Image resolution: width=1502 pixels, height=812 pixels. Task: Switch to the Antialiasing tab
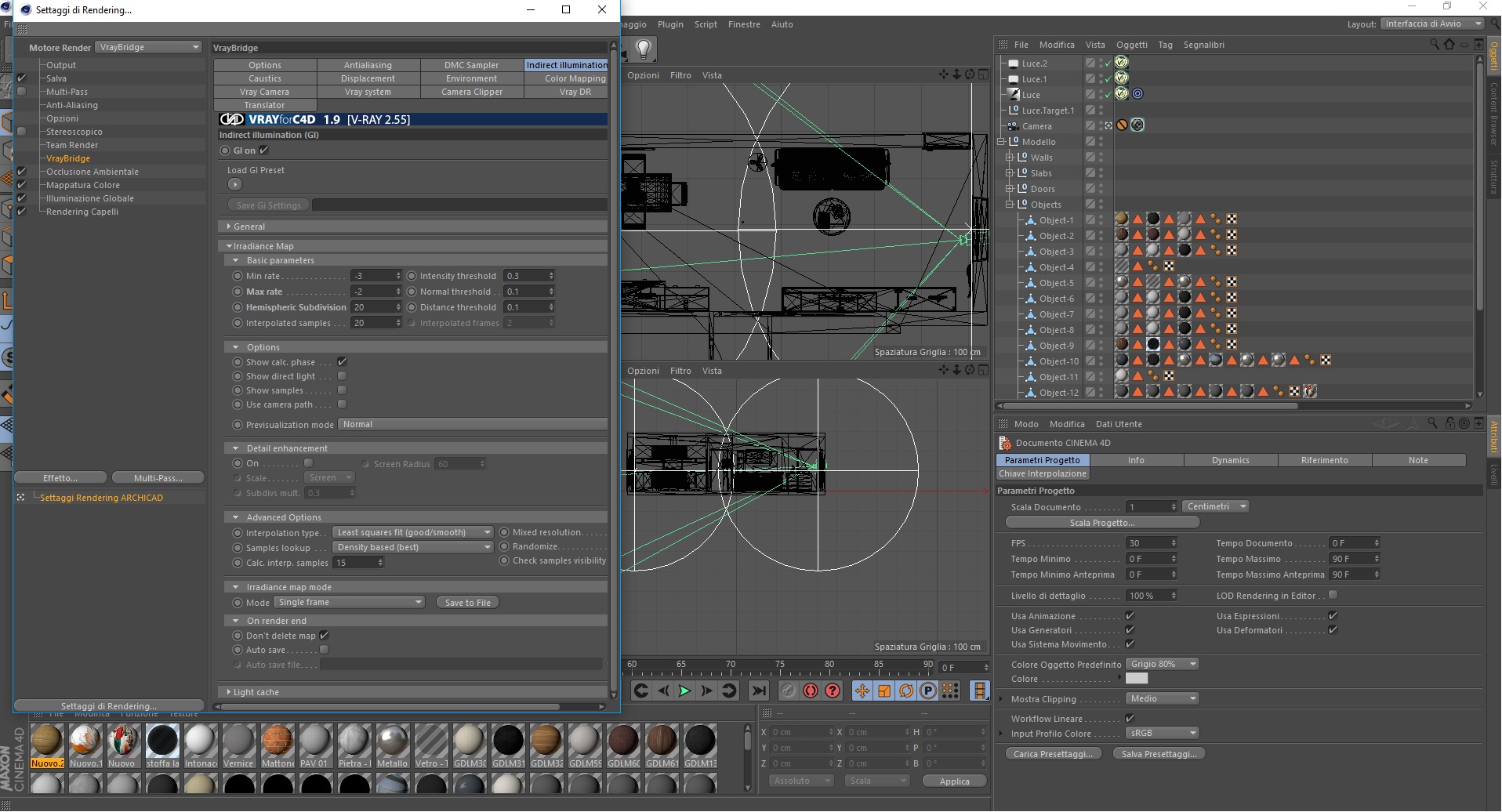pos(368,65)
